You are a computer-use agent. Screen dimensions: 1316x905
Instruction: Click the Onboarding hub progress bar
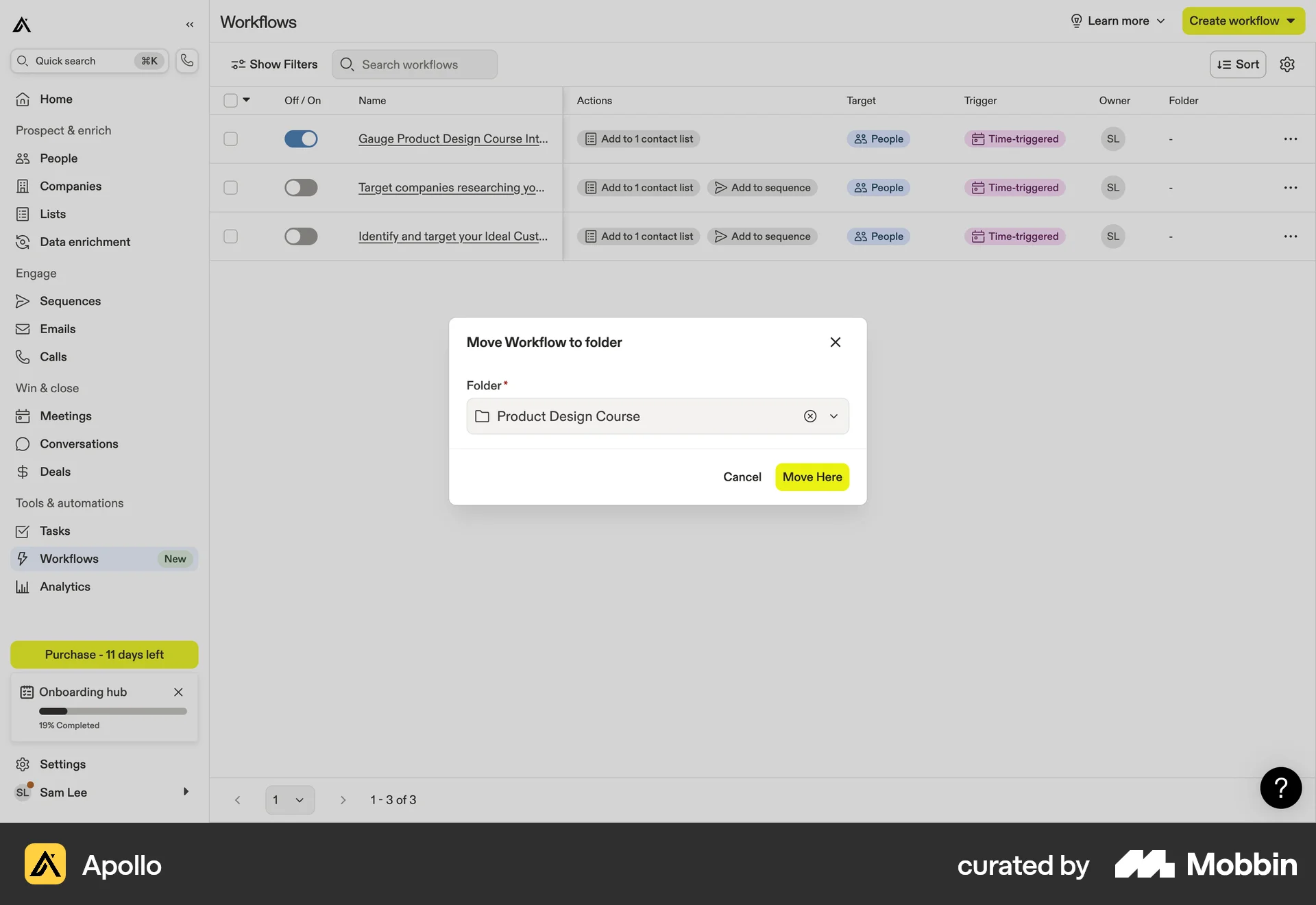click(113, 711)
